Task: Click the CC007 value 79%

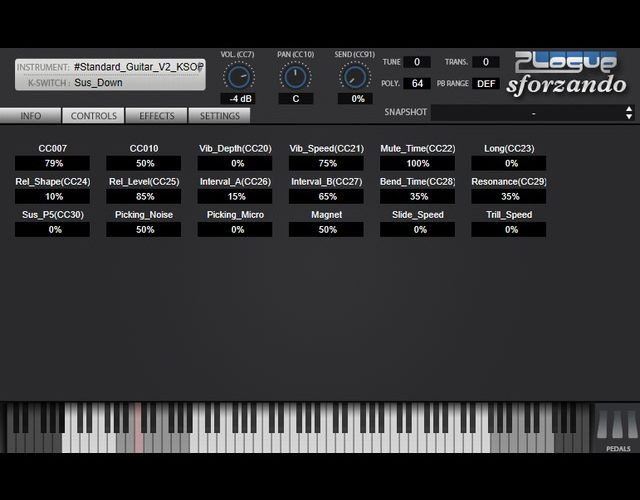Action: pos(52,163)
